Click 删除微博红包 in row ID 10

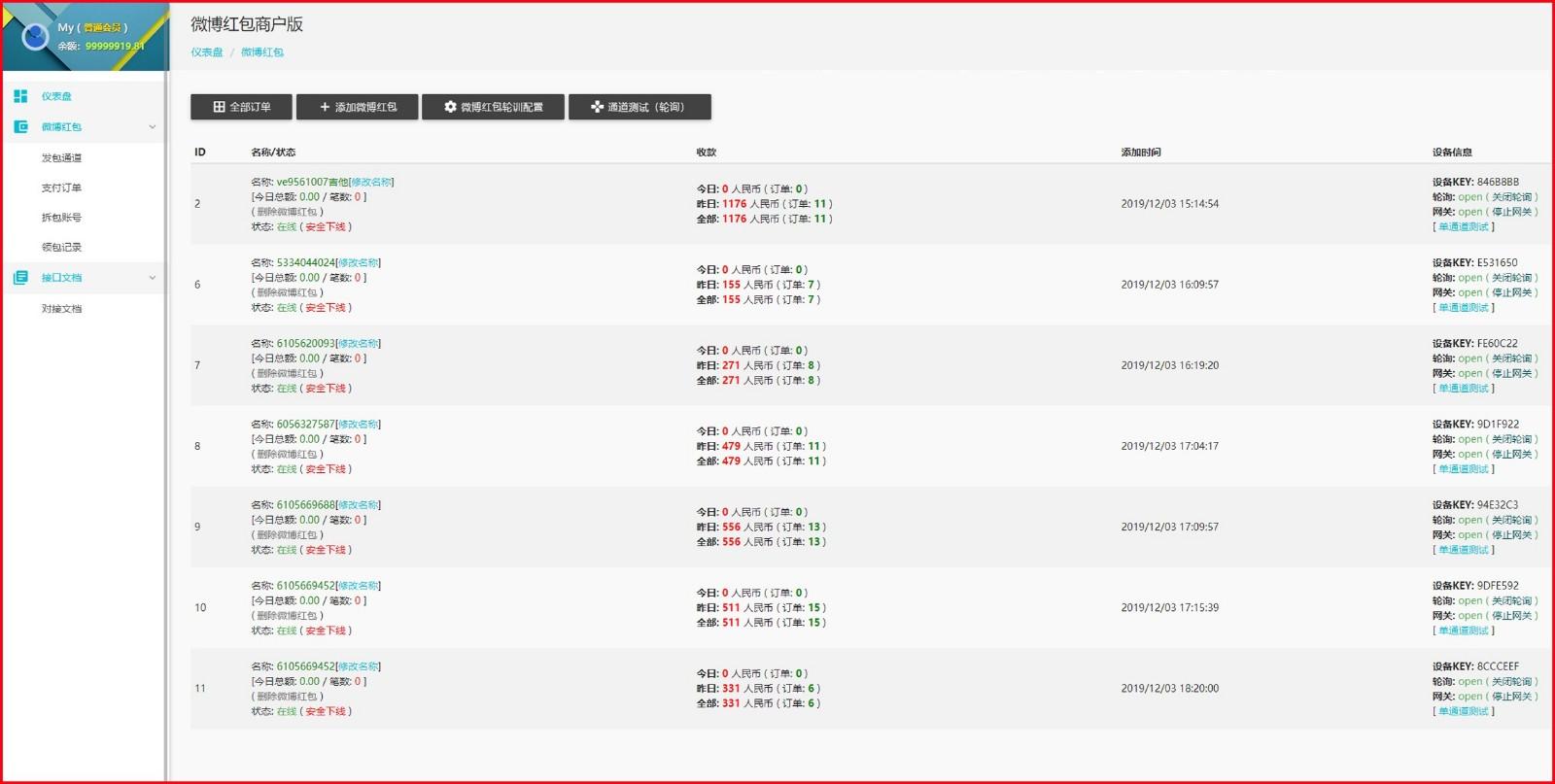(287, 615)
